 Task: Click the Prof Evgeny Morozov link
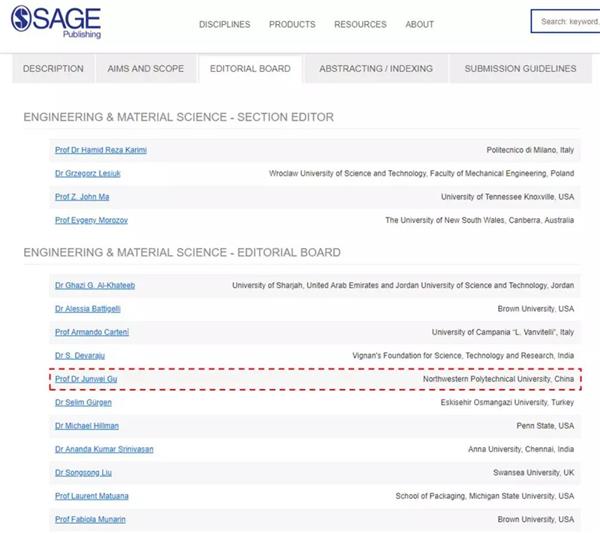pos(91,220)
